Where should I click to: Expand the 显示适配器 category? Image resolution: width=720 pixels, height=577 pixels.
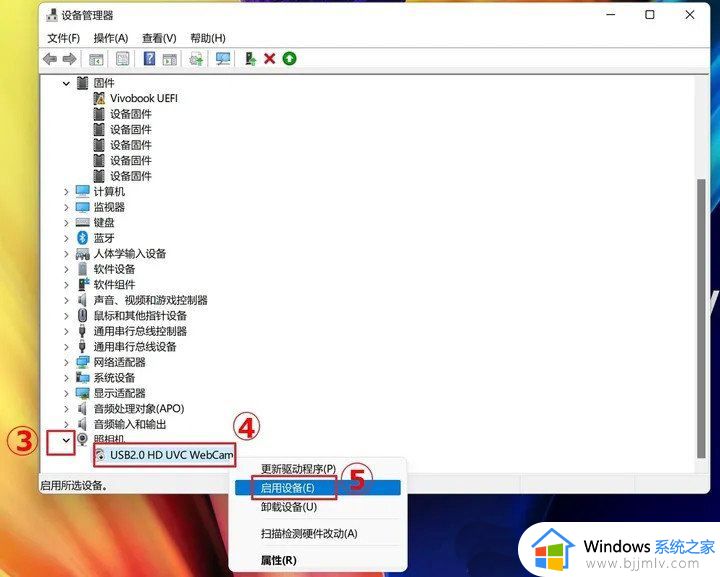tap(66, 393)
